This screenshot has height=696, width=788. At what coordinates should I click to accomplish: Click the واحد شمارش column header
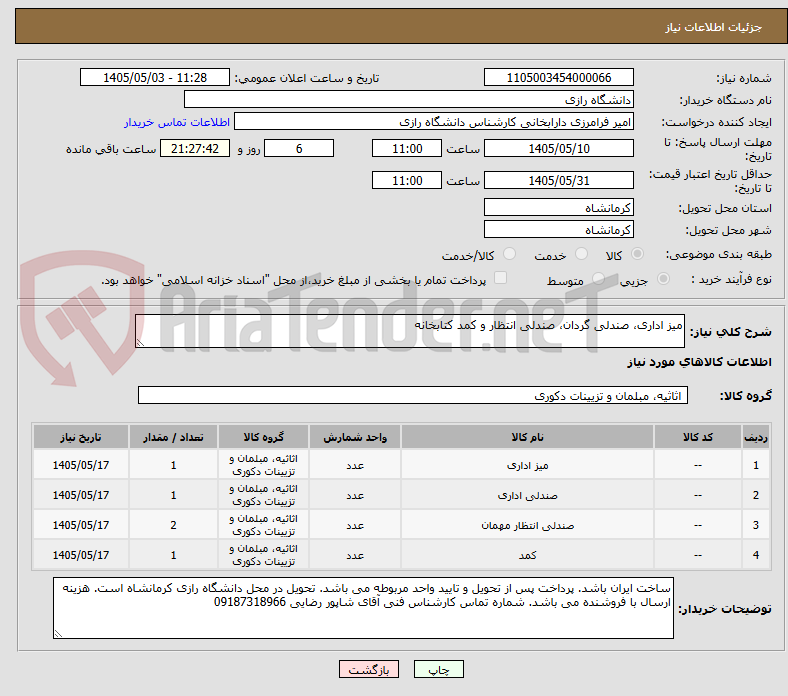pyautogui.click(x=355, y=437)
